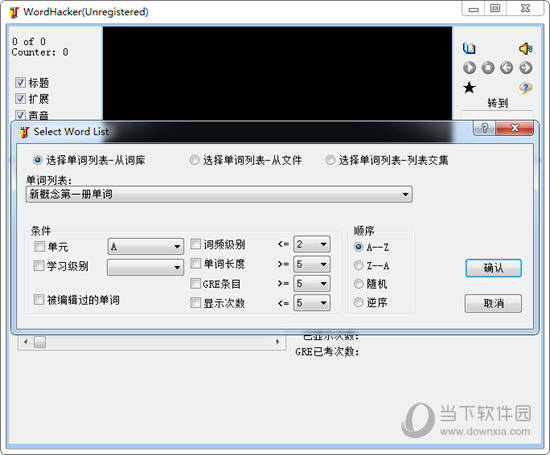The height and width of the screenshot is (455, 550).
Task: Minimize the WordHacker window
Action: pos(473,9)
